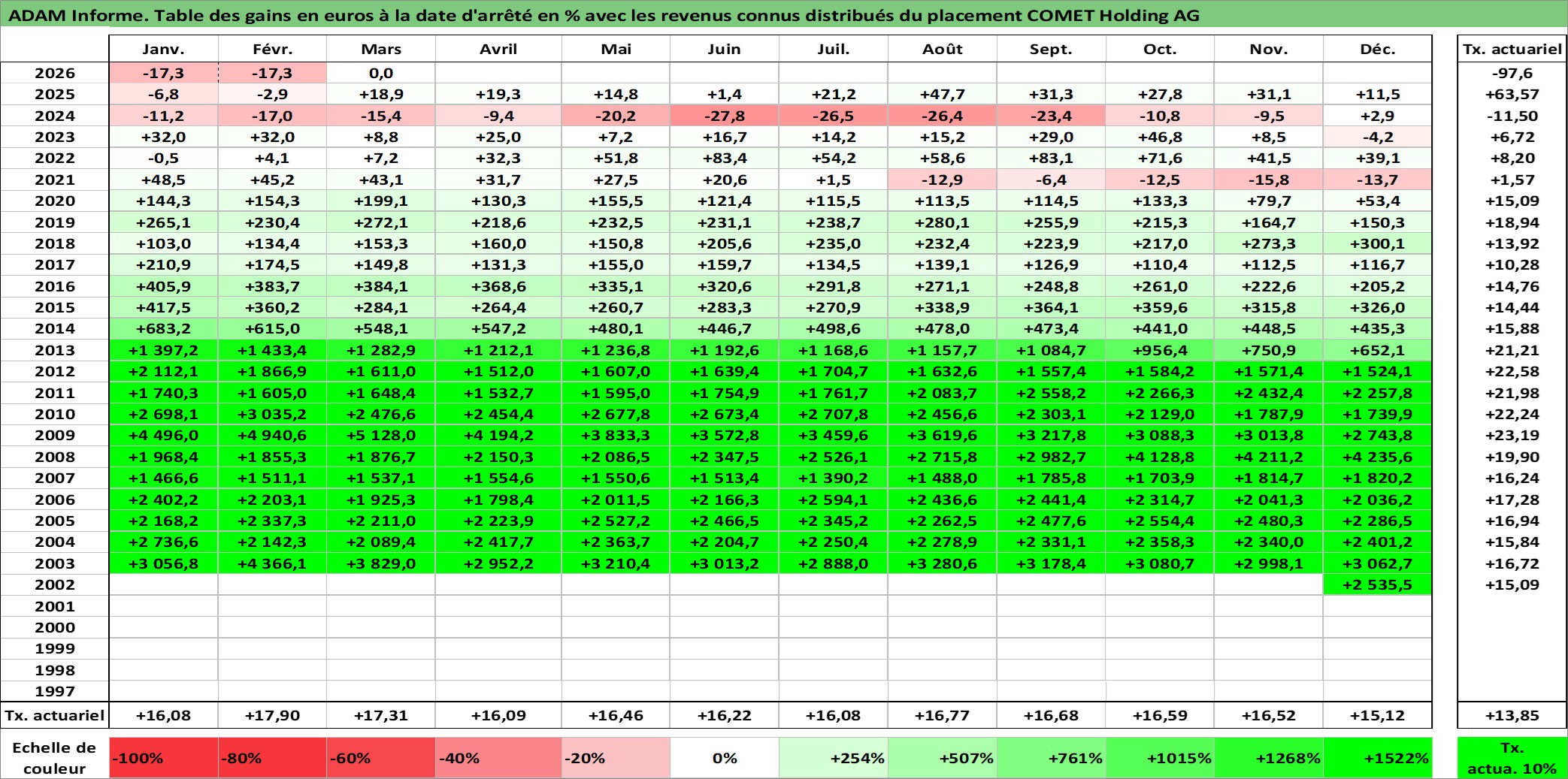Select the +2 594,1 cell in row 2006
This screenshot has height=779, width=1568.
834,500
